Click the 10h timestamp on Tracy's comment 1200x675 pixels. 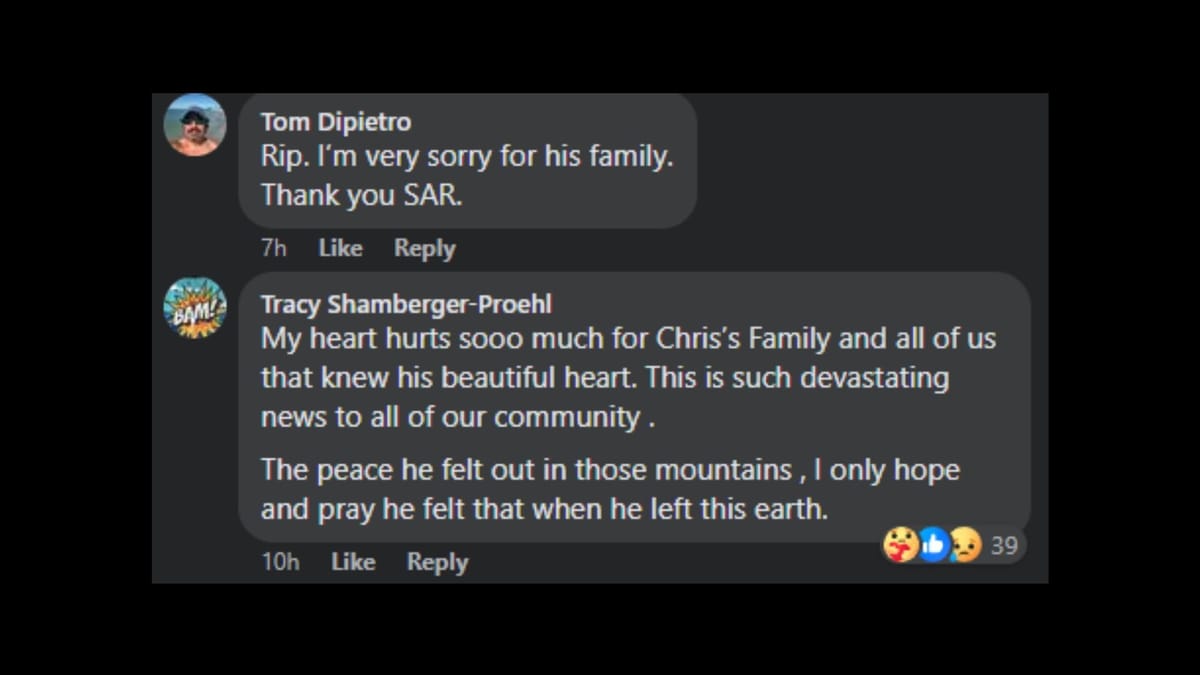[279, 561]
